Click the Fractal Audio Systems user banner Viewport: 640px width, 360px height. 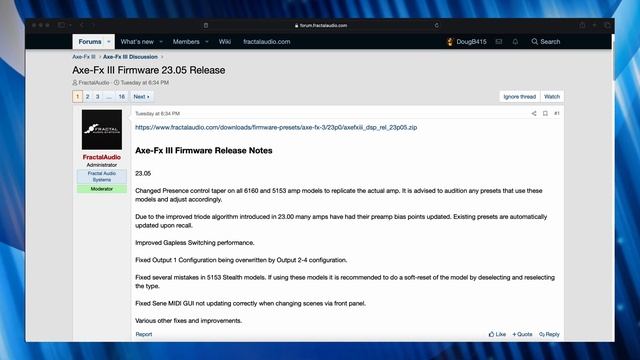point(102,176)
